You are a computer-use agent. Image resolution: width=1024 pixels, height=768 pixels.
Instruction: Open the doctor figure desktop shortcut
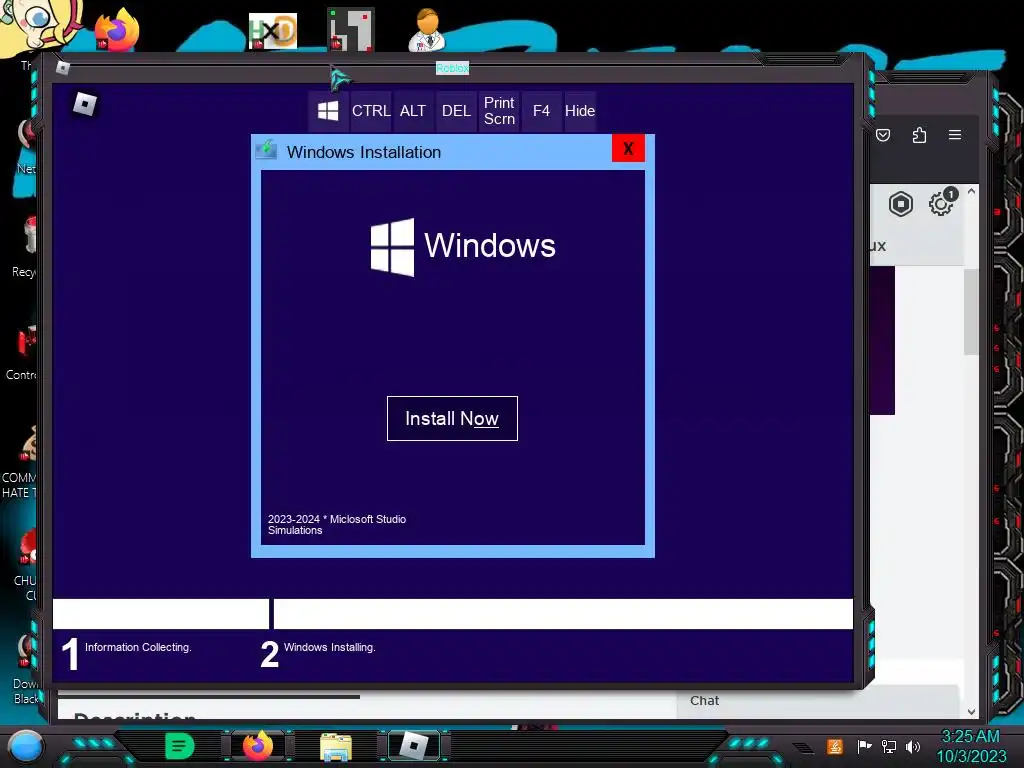click(427, 29)
